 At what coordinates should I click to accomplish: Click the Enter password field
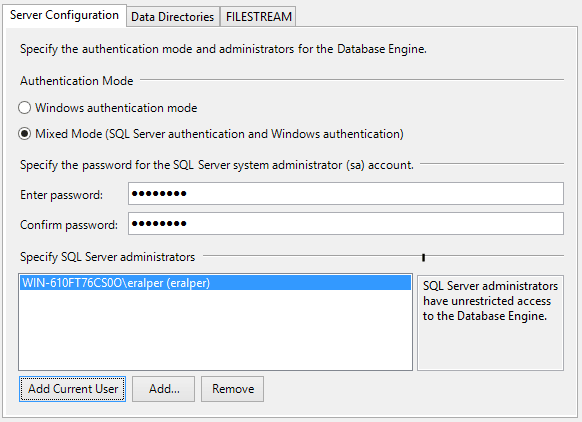point(346,193)
